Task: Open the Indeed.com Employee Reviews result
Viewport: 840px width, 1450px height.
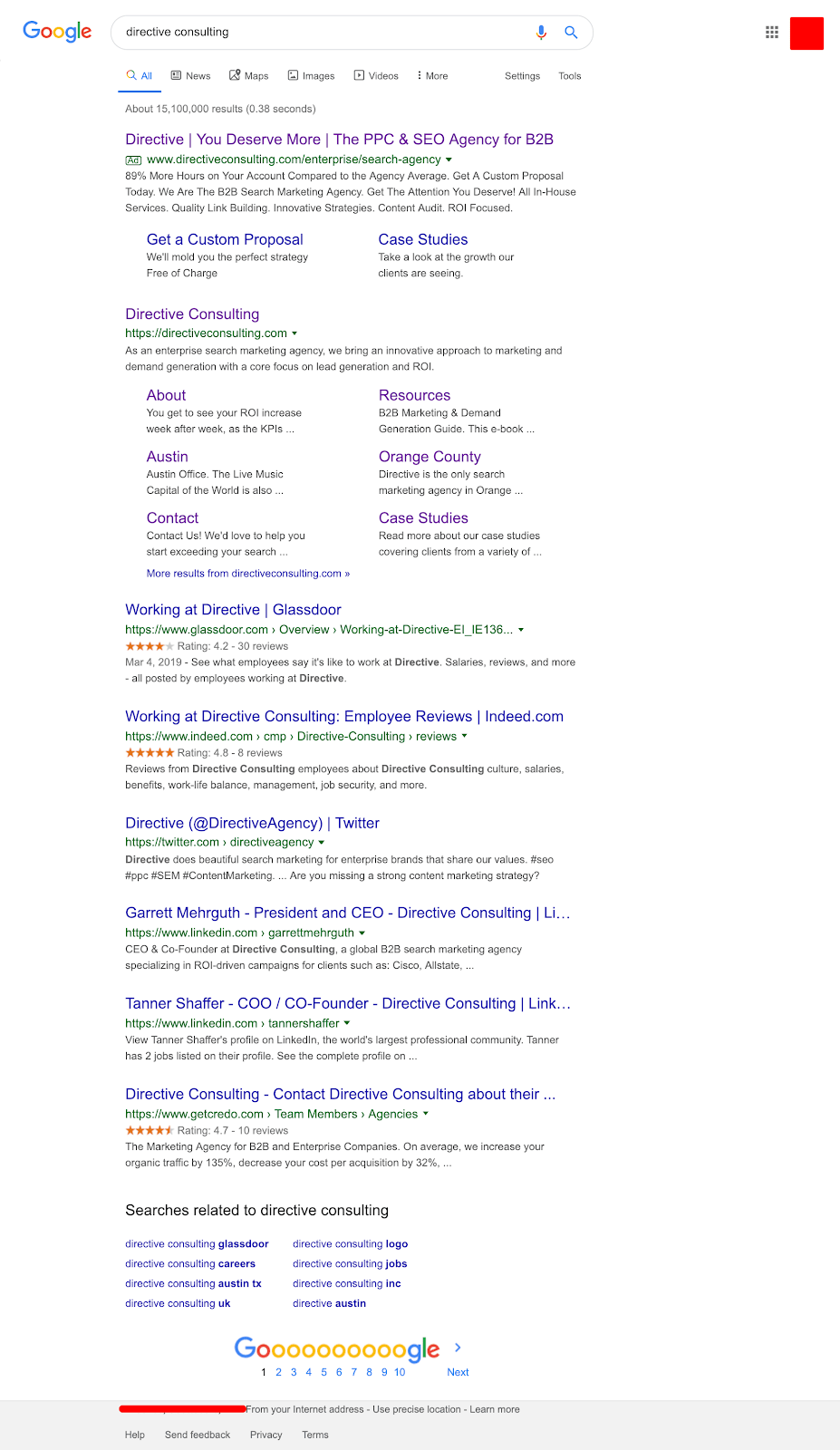Action: [x=344, y=717]
